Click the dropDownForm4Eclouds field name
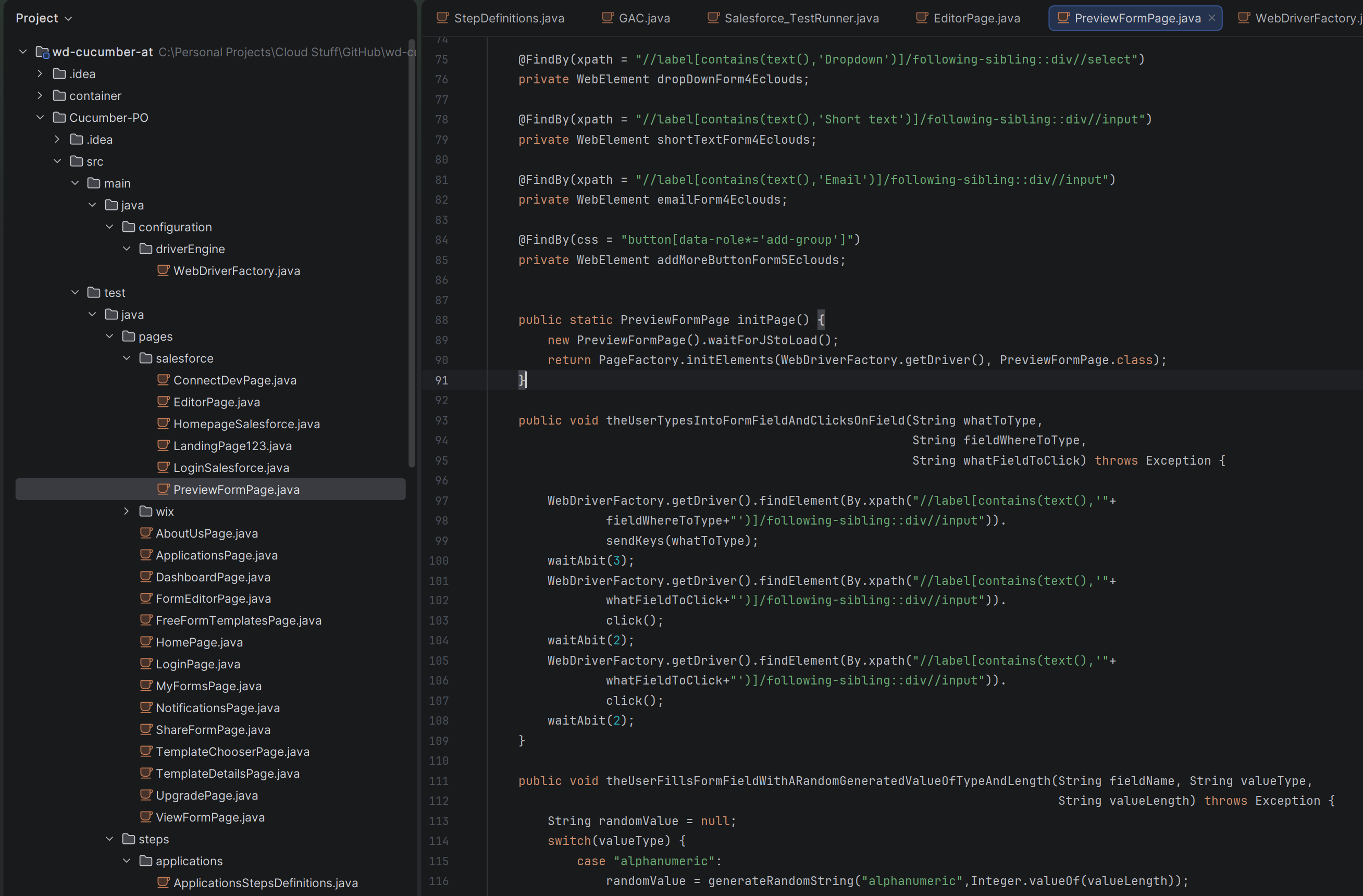This screenshot has height=896, width=1363. pyautogui.click(x=729, y=79)
